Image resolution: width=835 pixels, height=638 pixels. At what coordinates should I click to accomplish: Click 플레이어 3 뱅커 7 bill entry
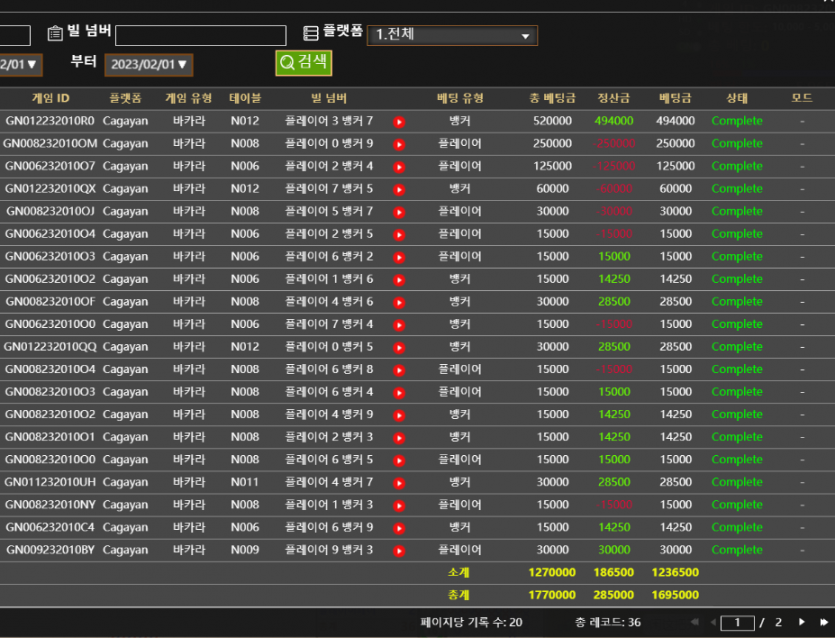[x=329, y=121]
